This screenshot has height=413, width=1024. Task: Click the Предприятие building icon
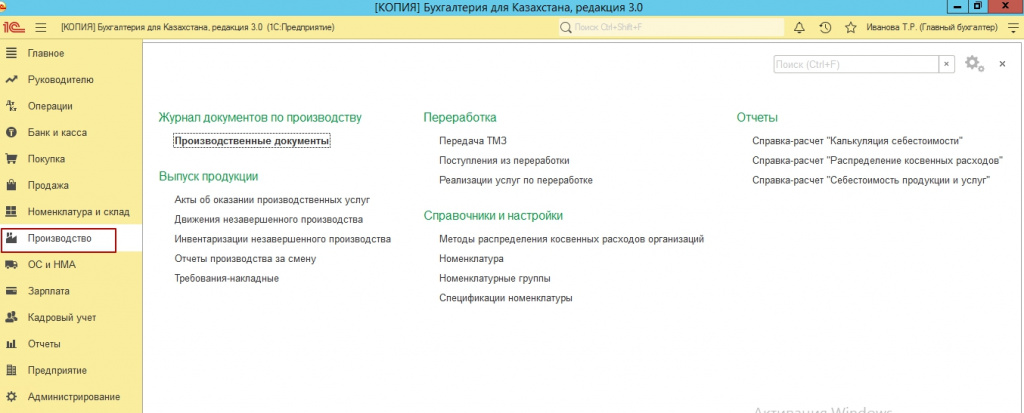point(11,371)
